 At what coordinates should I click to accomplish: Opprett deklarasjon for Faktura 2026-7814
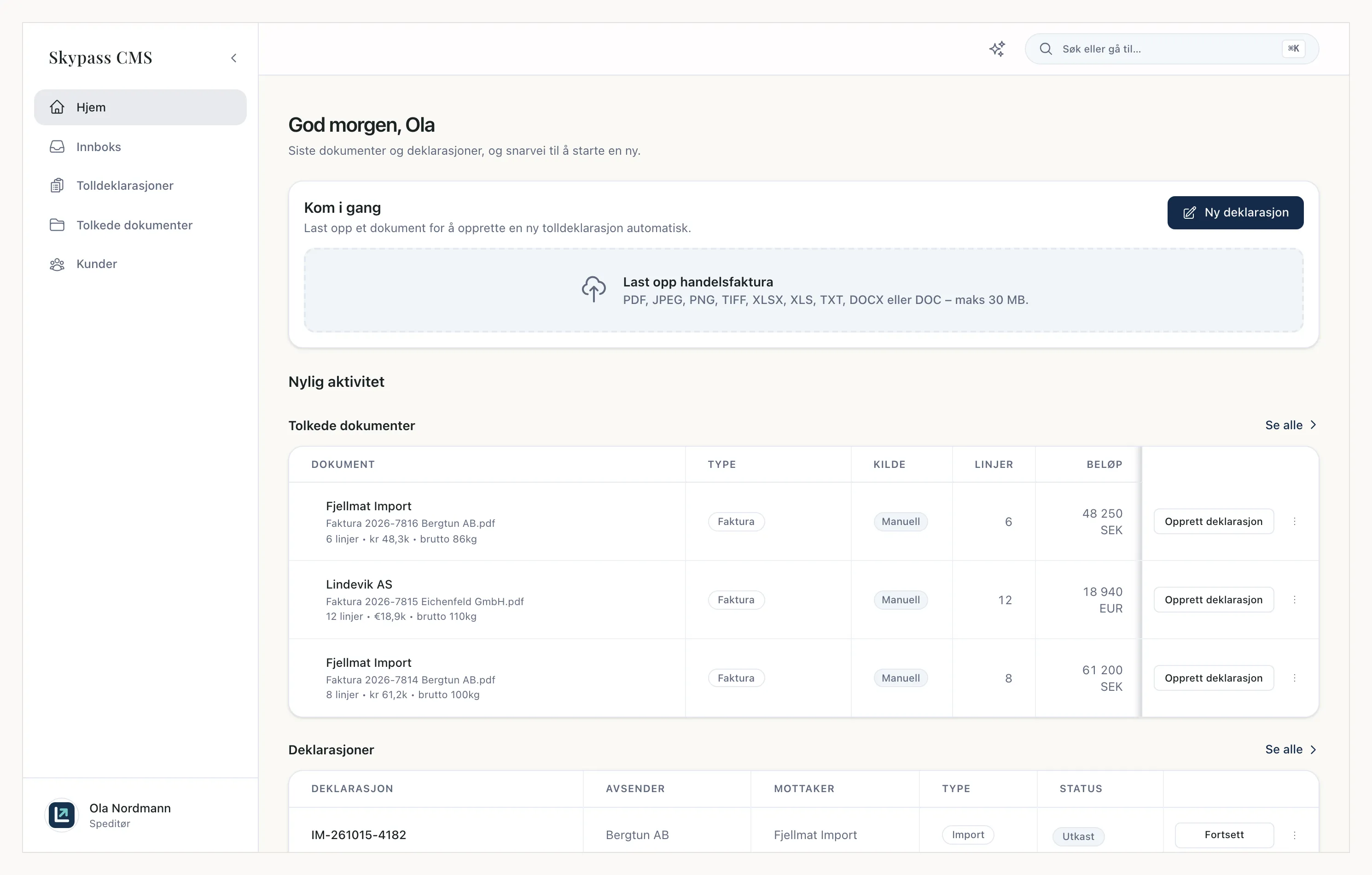pos(1214,678)
